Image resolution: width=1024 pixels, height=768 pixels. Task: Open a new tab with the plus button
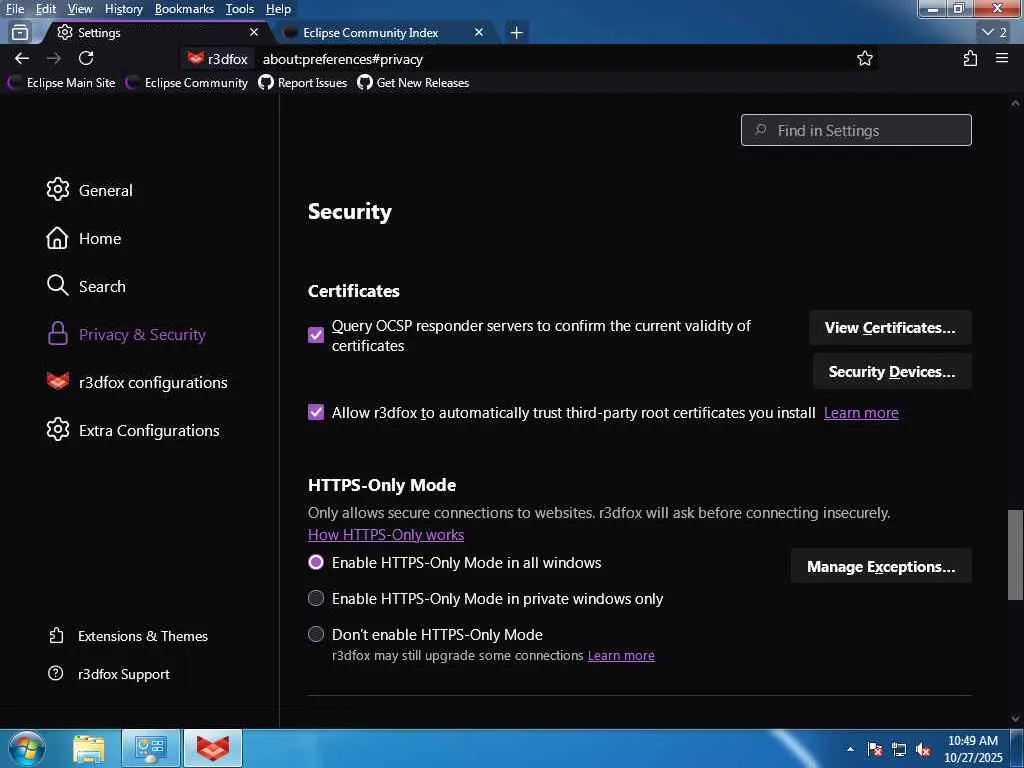[517, 33]
